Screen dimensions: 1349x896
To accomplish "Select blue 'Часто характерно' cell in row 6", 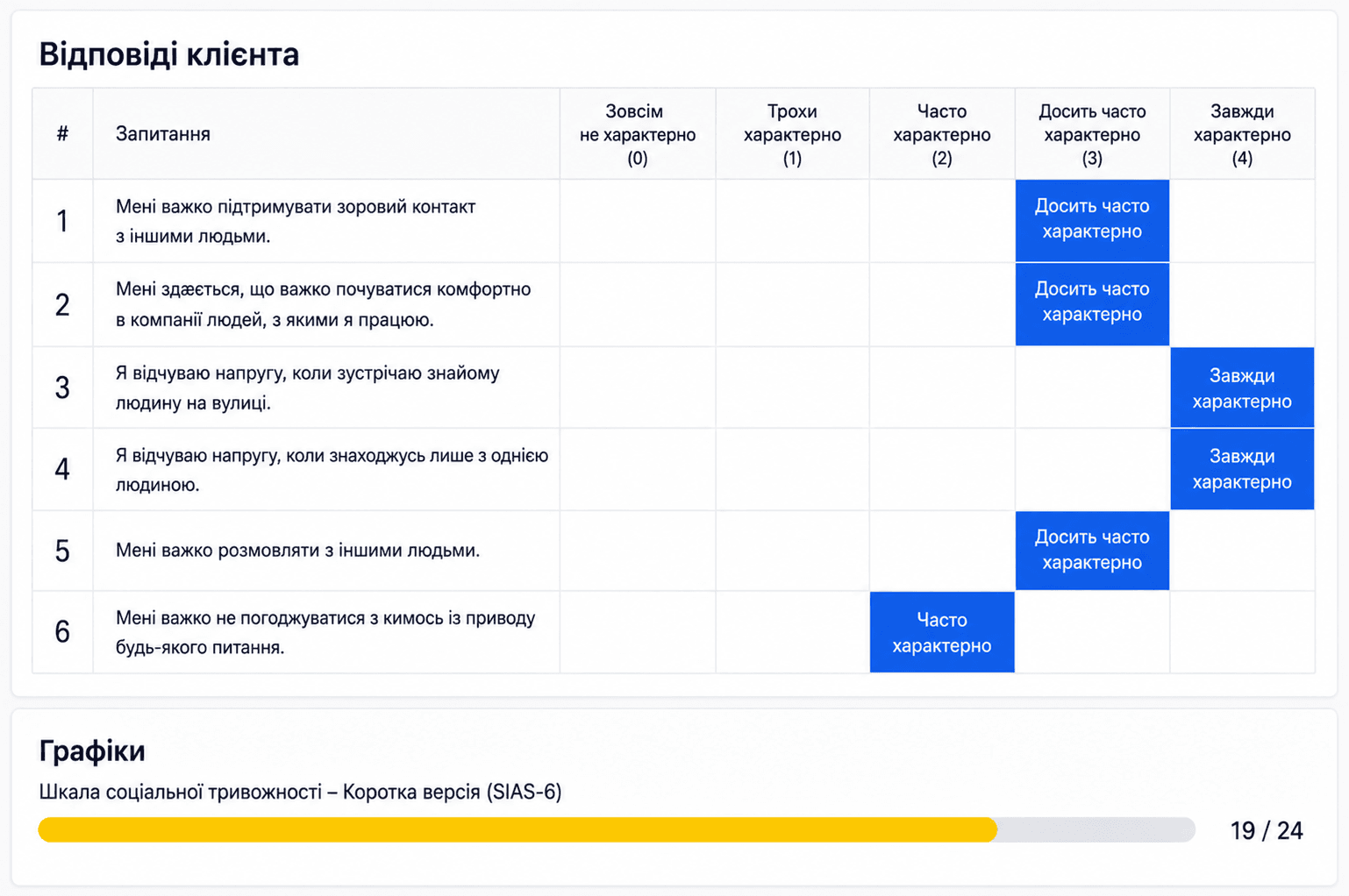I will pos(941,632).
